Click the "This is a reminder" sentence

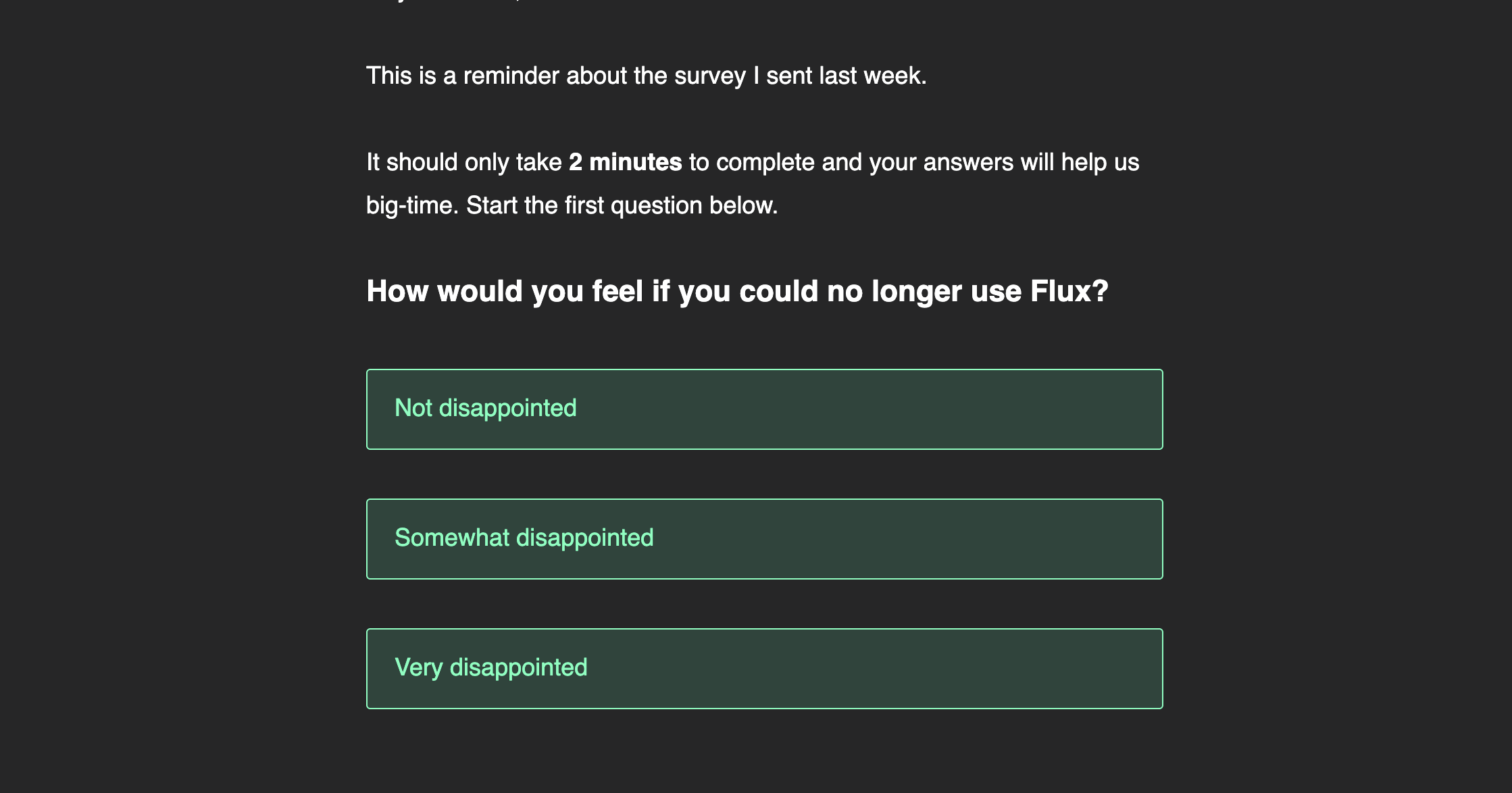646,76
